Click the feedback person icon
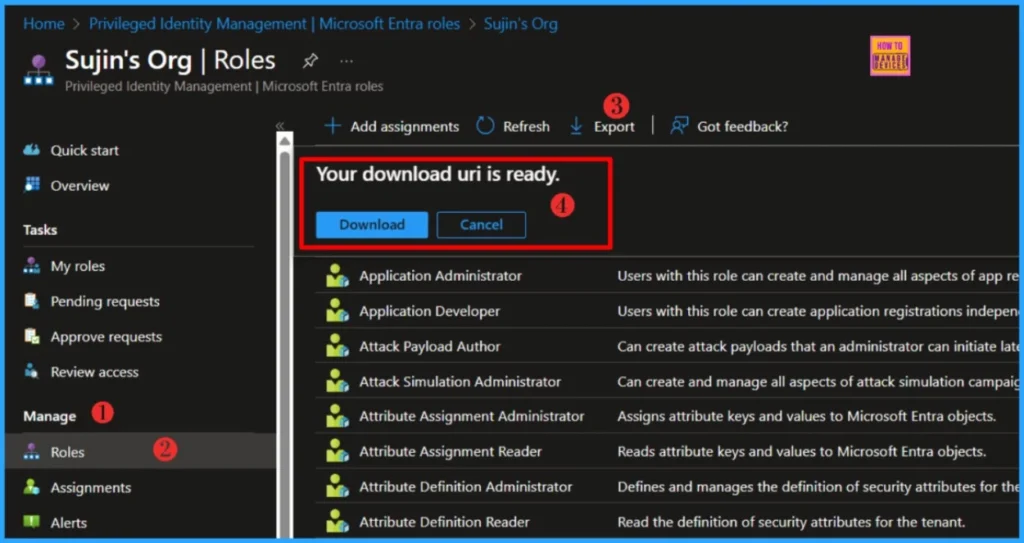This screenshot has width=1024, height=543. click(679, 126)
